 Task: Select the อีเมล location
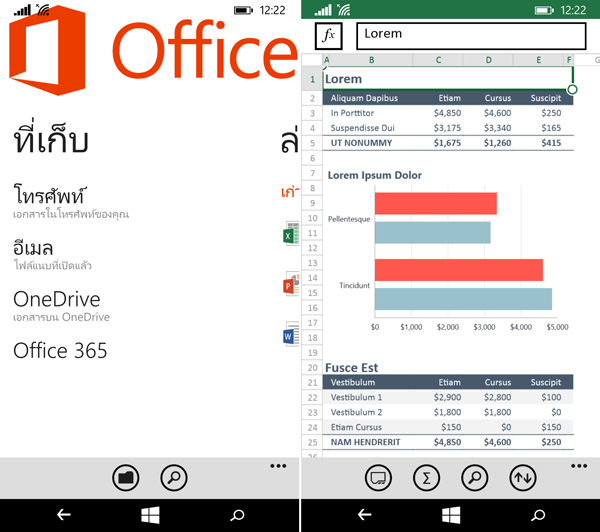point(34,247)
